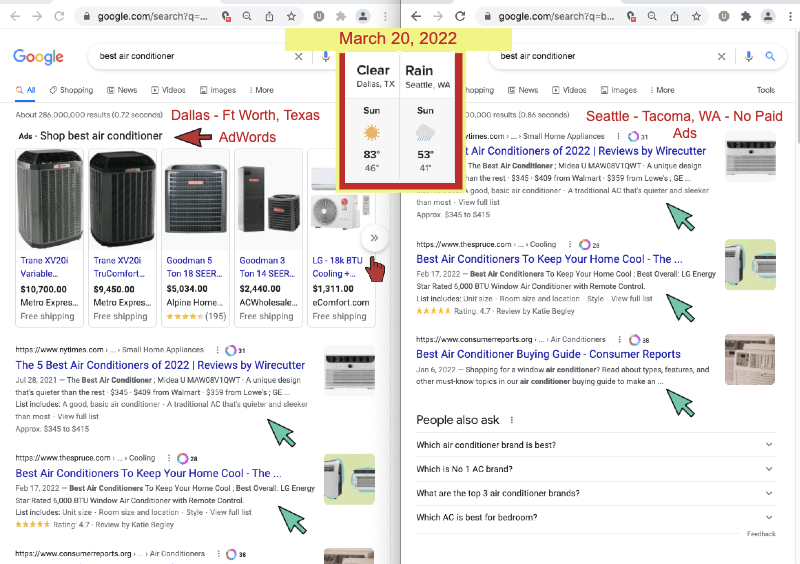Start voice search in right search box
This screenshot has width=800, height=564.
pyautogui.click(x=748, y=56)
